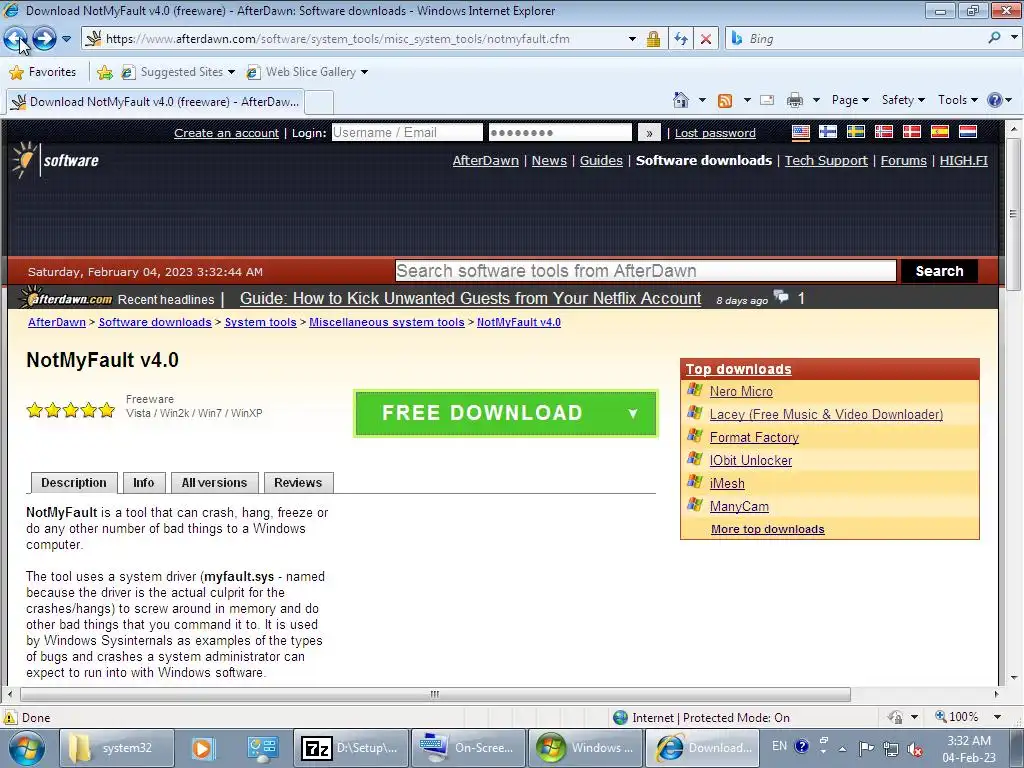Screen dimensions: 1024x768
Task: Click the muted volume tray icon
Action: click(x=916, y=749)
